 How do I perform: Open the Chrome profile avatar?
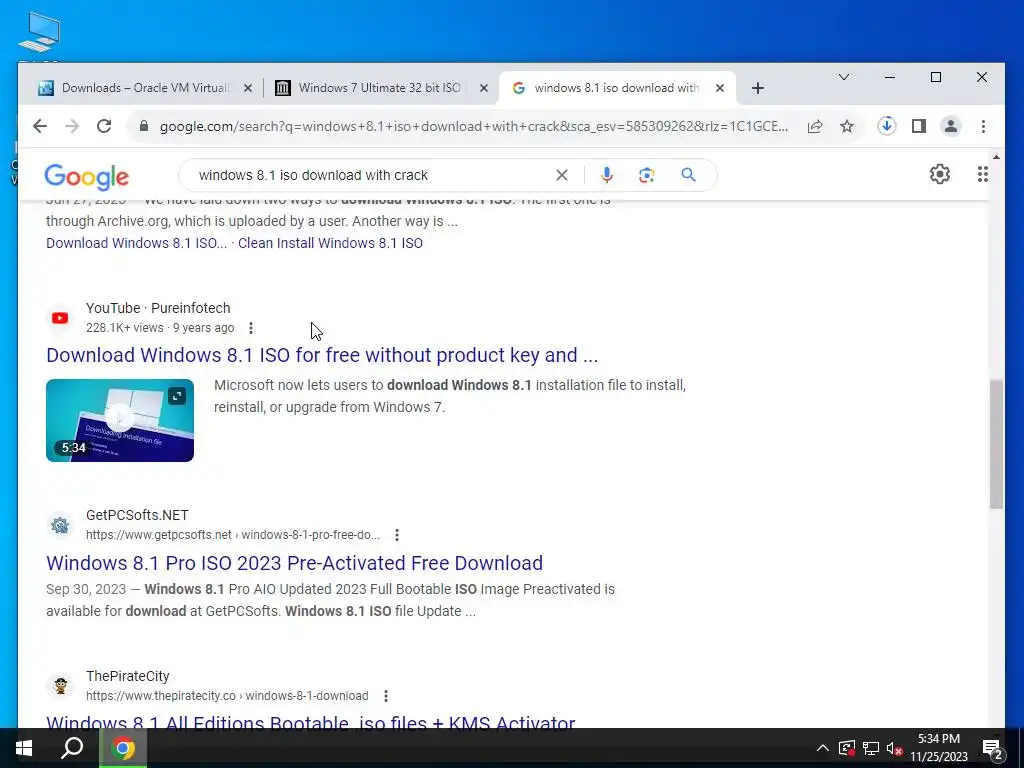[x=951, y=126]
